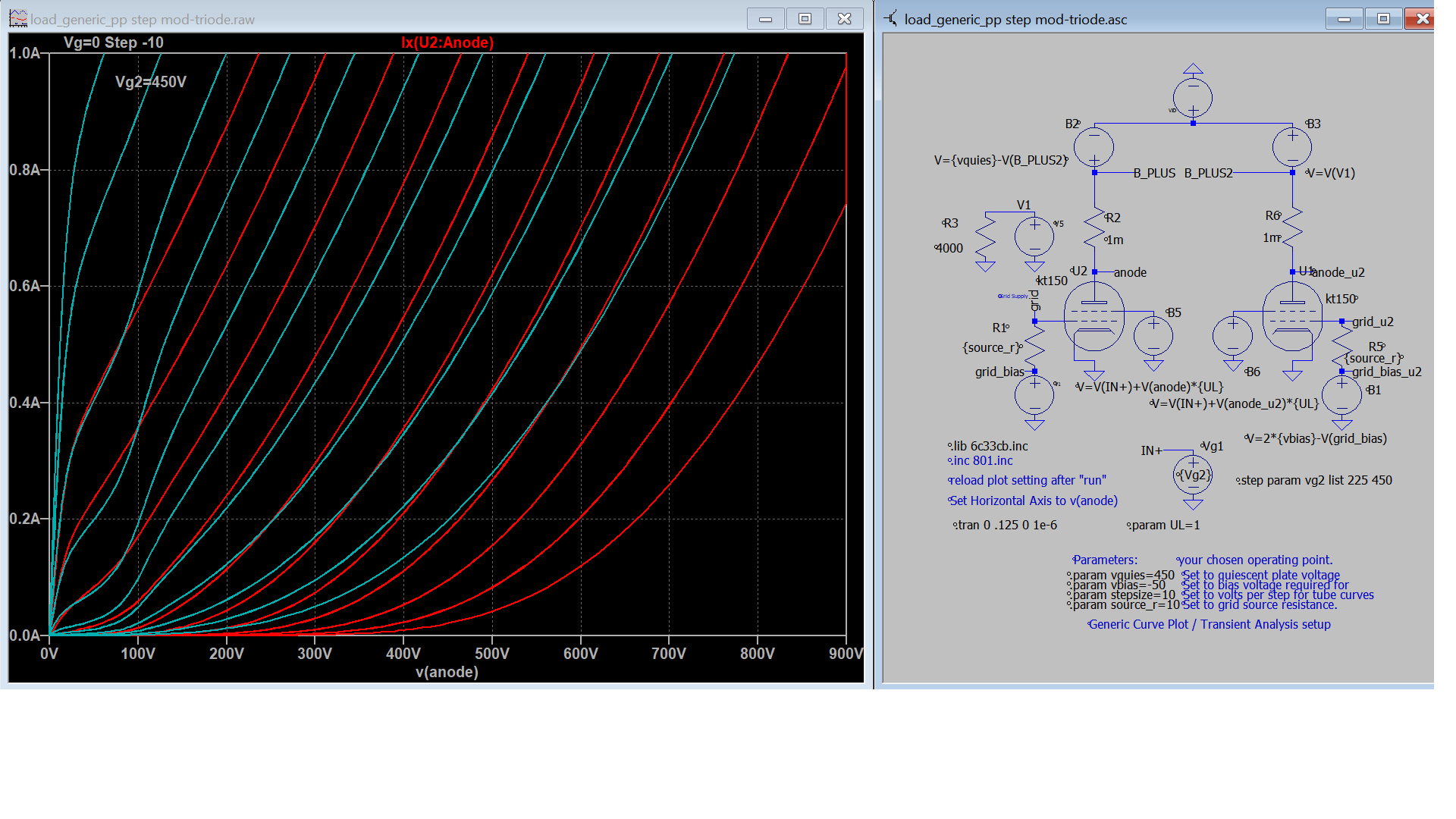Select the R1 grid resistor symbol
The image size is (1456, 819).
pyautogui.click(x=1034, y=346)
